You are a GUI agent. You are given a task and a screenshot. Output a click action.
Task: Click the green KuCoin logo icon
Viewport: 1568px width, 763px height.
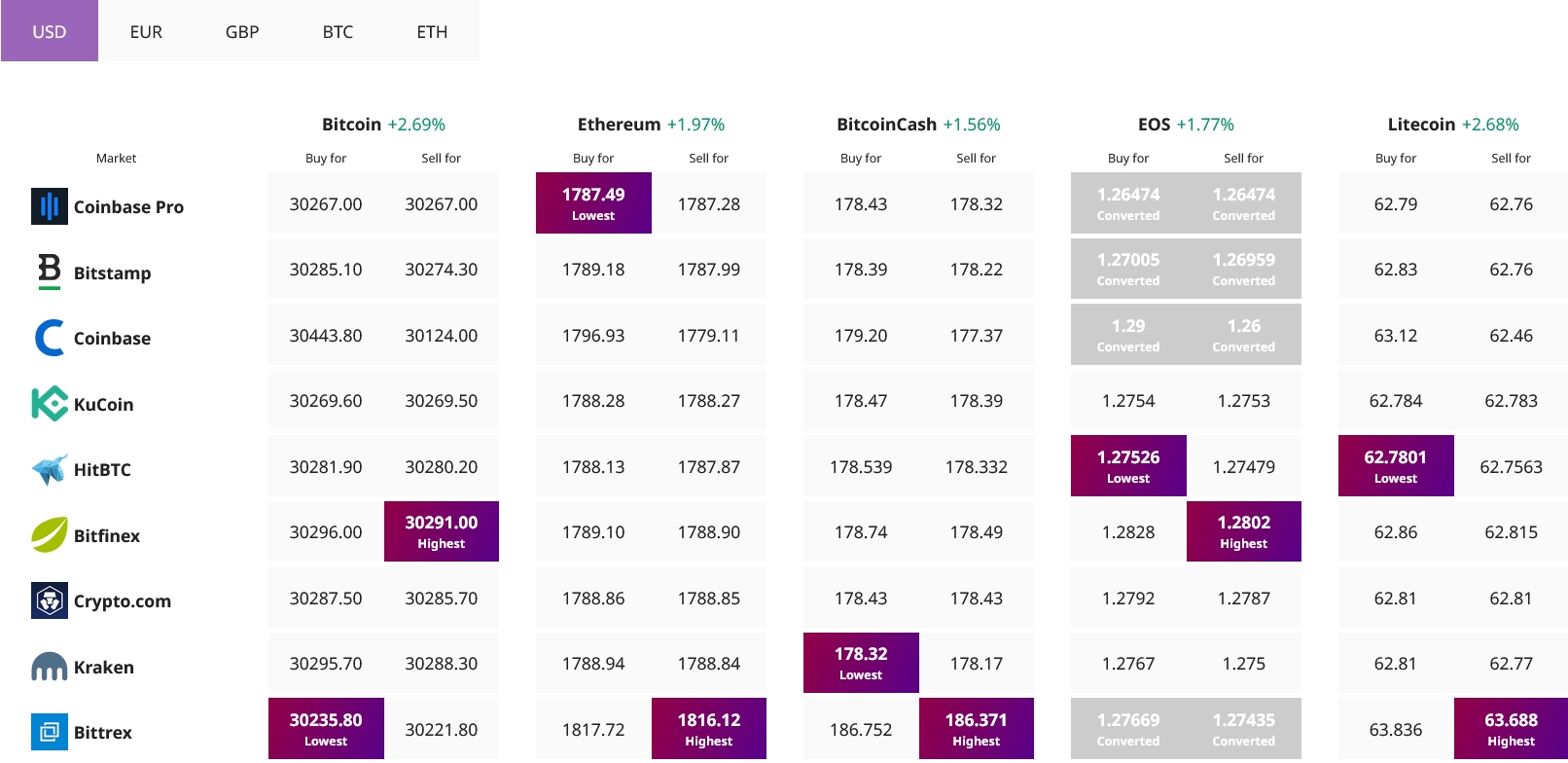(x=50, y=404)
